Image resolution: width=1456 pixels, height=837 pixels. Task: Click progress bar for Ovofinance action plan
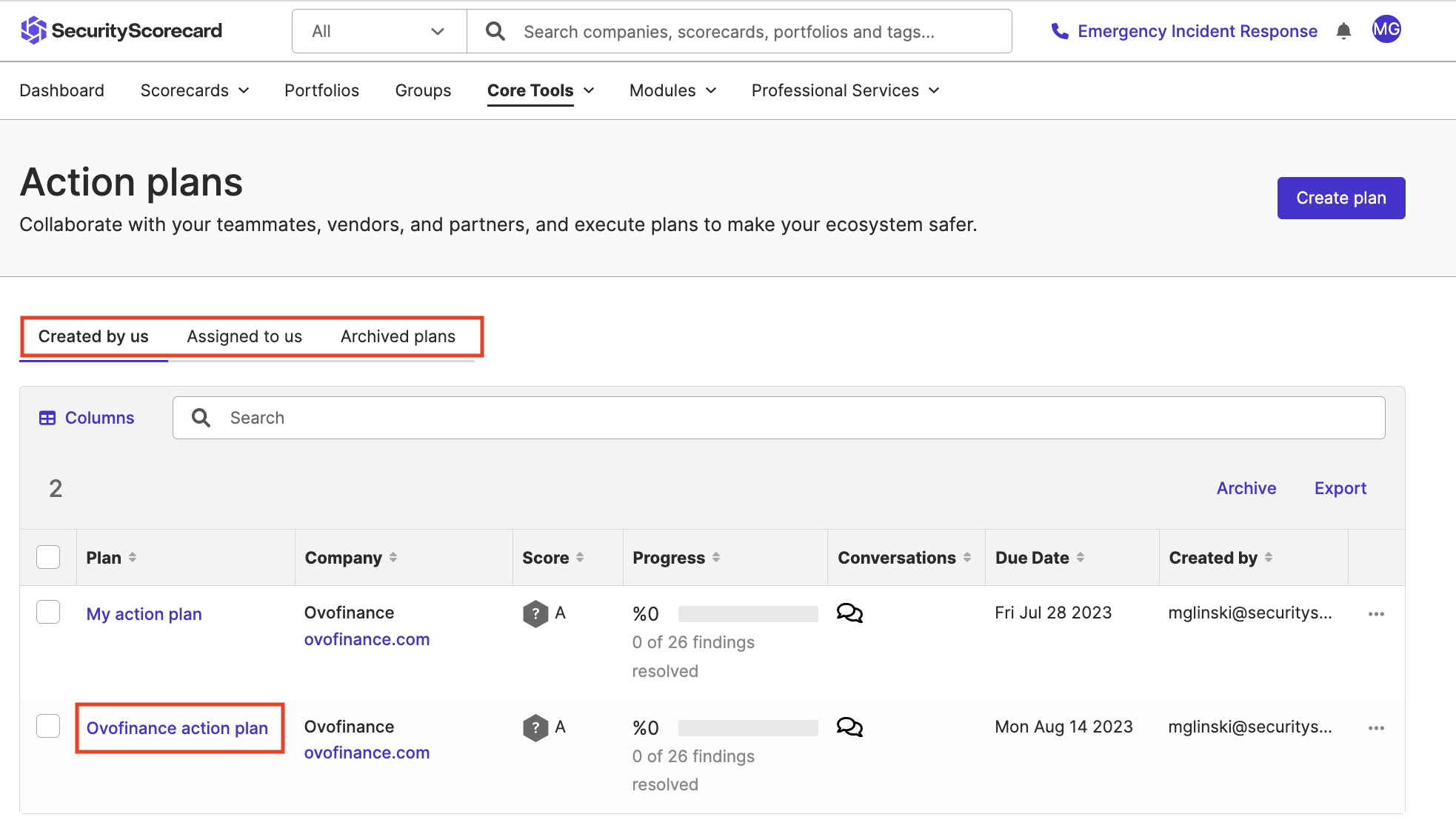coord(748,728)
